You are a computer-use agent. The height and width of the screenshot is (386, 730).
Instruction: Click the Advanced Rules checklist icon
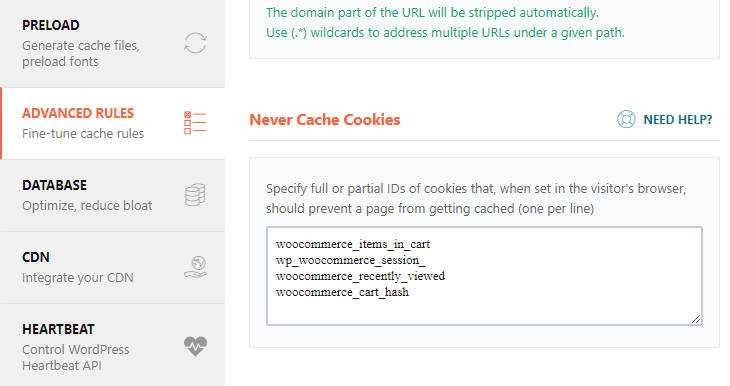point(195,123)
